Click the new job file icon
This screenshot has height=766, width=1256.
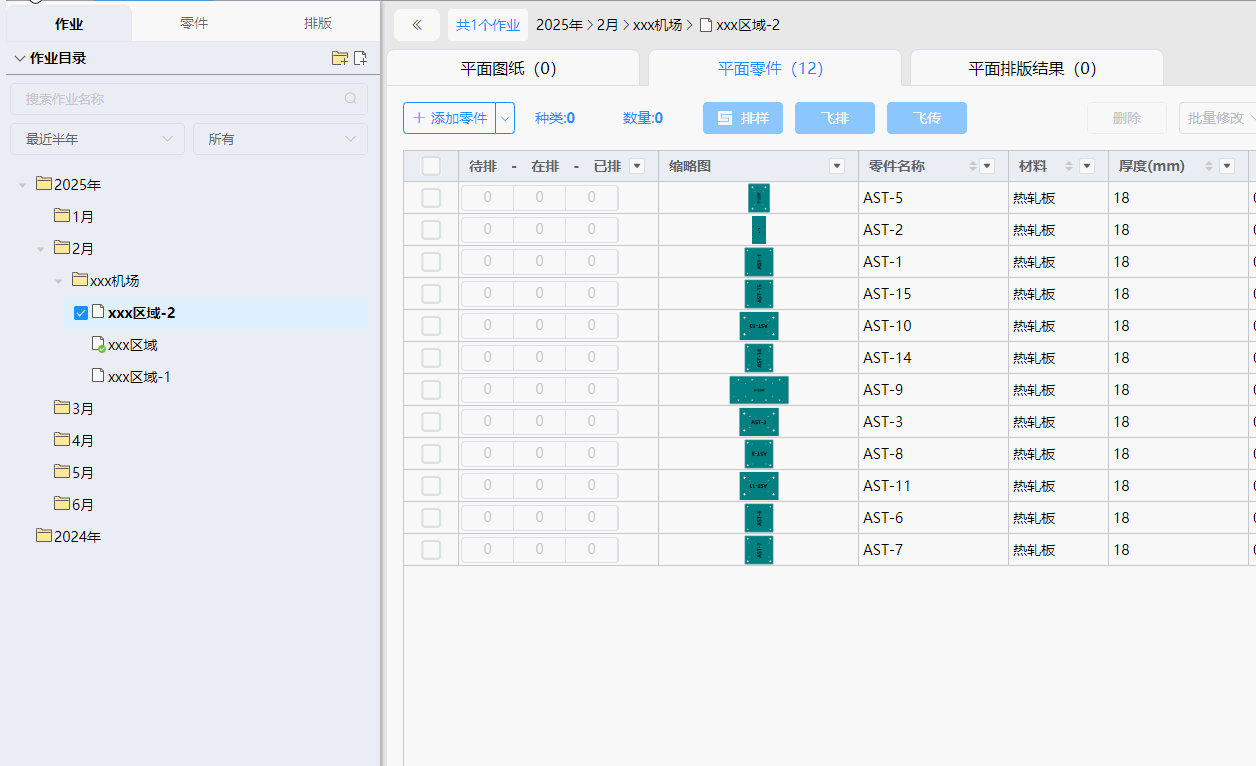(360, 58)
